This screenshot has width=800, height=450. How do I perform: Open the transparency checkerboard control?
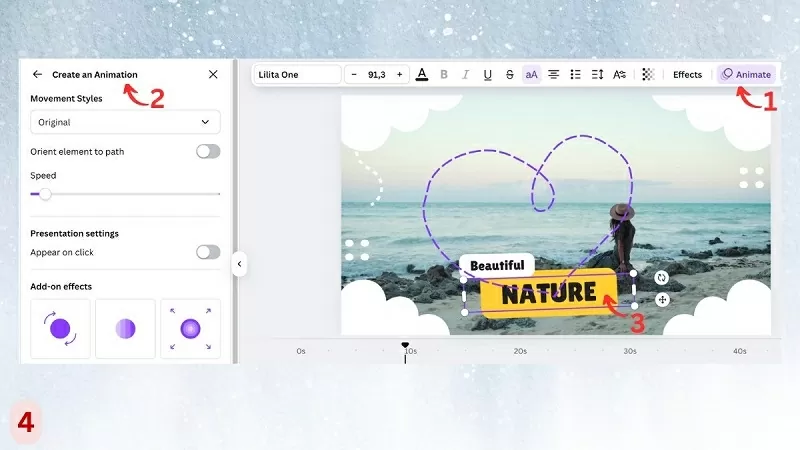(648, 74)
